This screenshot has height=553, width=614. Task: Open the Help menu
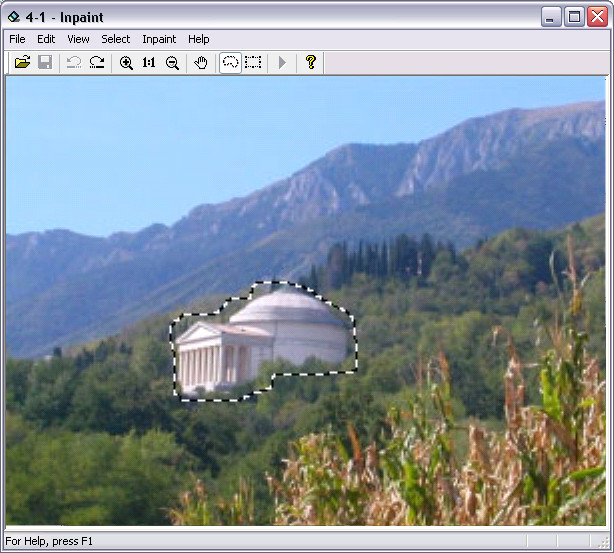tap(199, 39)
